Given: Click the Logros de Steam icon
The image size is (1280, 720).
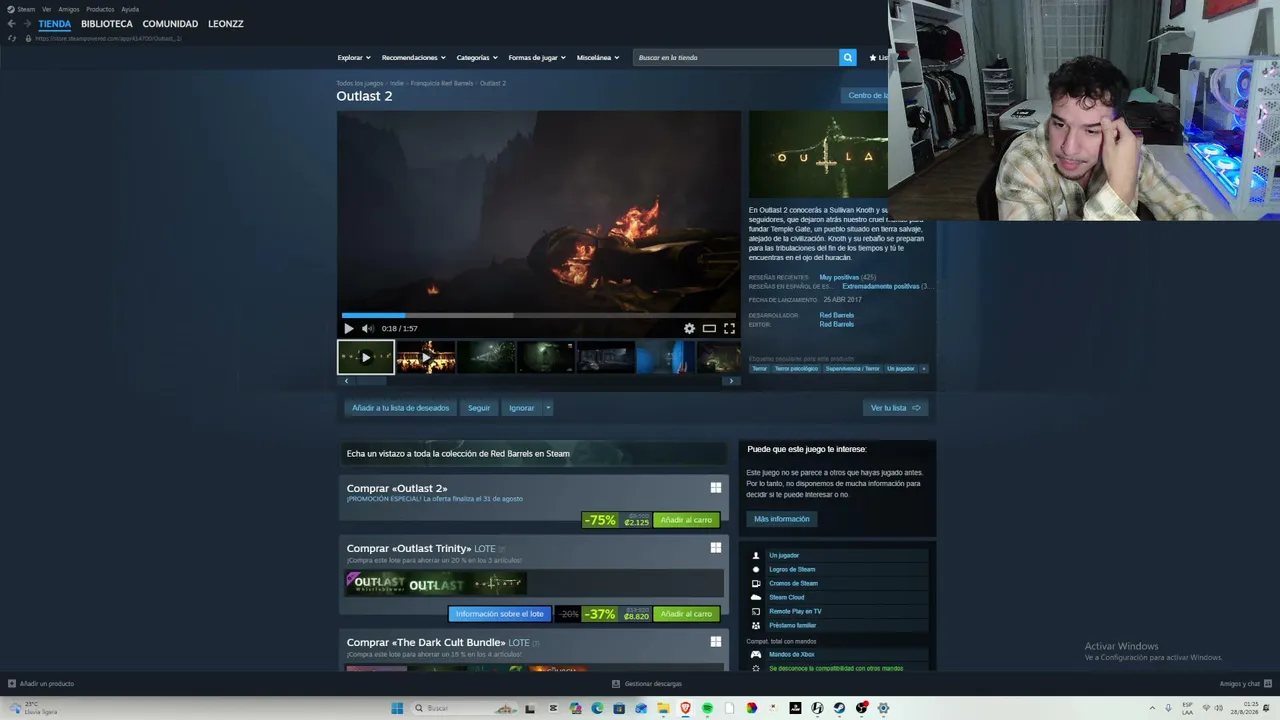Looking at the screenshot, I should 756,569.
